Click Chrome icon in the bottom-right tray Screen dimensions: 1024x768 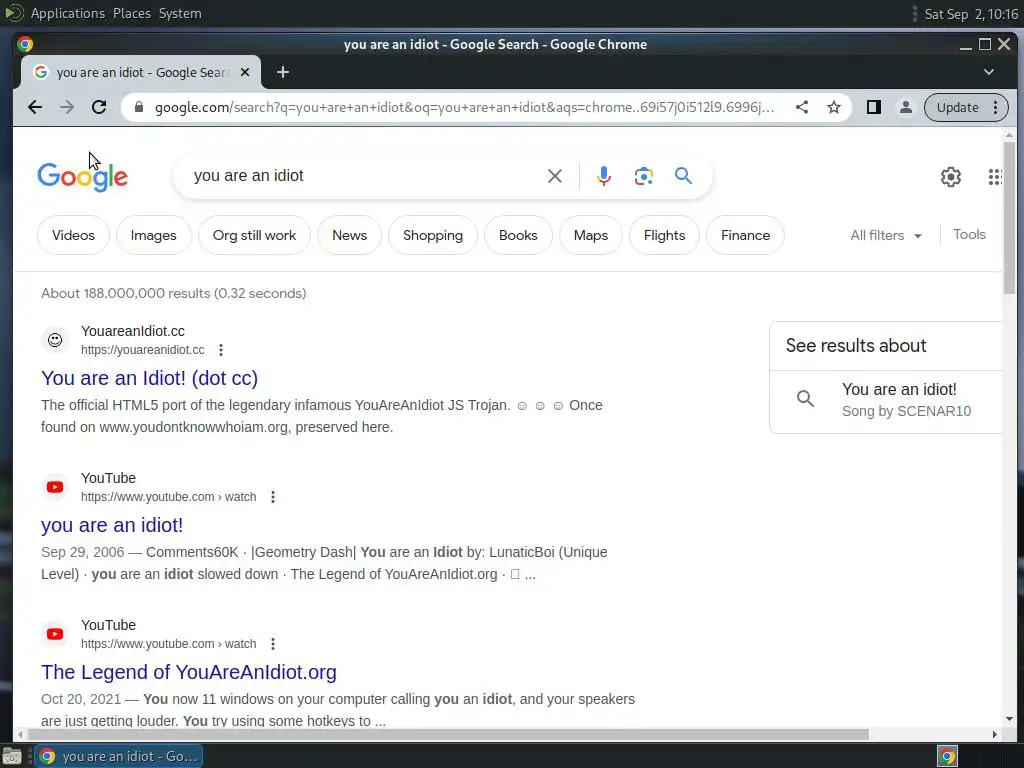point(947,756)
